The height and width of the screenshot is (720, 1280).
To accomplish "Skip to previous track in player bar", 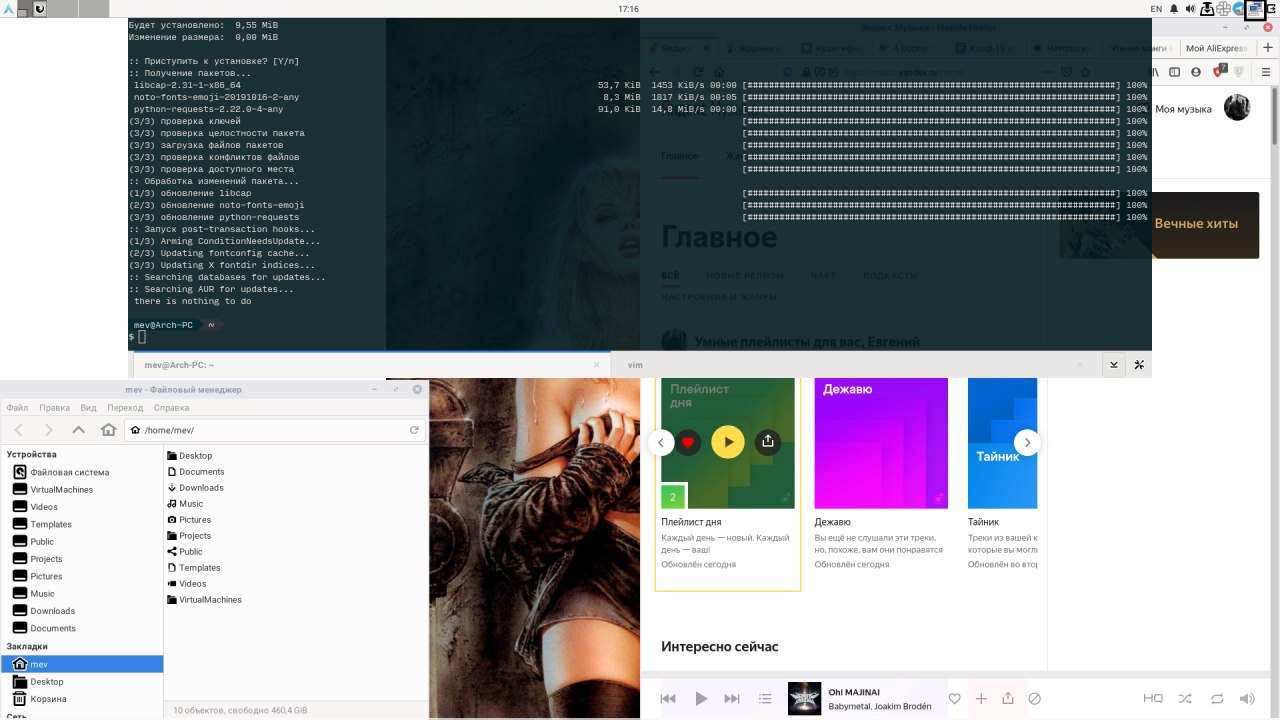I will pos(668,699).
